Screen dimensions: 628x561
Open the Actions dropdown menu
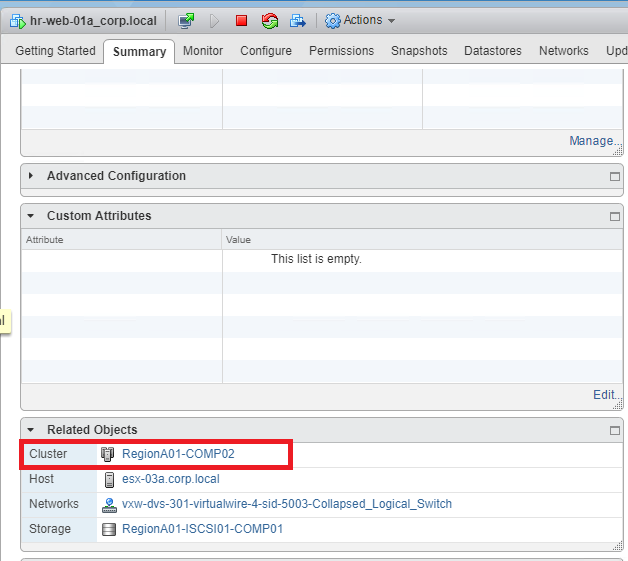click(x=360, y=20)
